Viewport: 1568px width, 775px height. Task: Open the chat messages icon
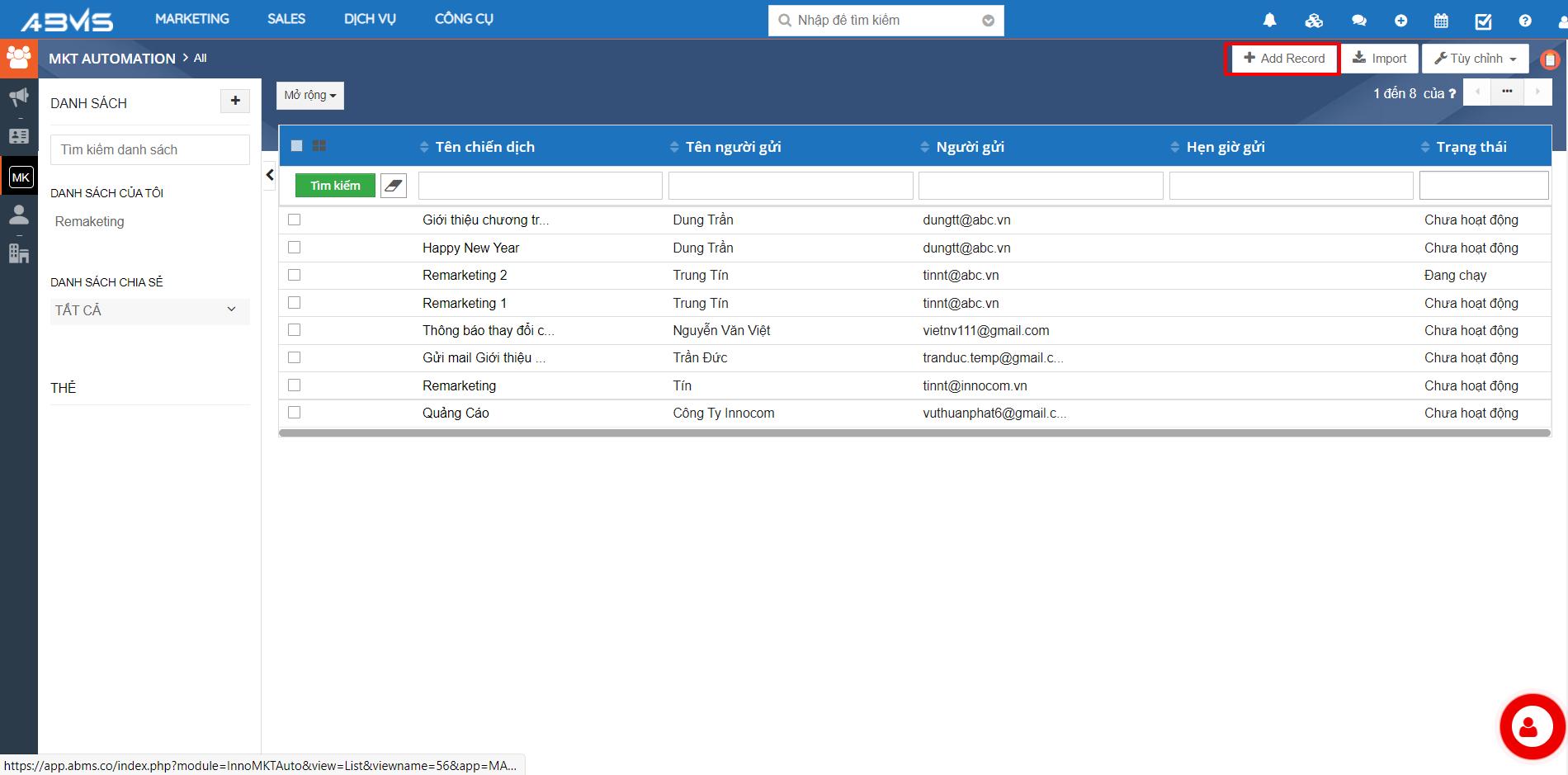tap(1358, 21)
